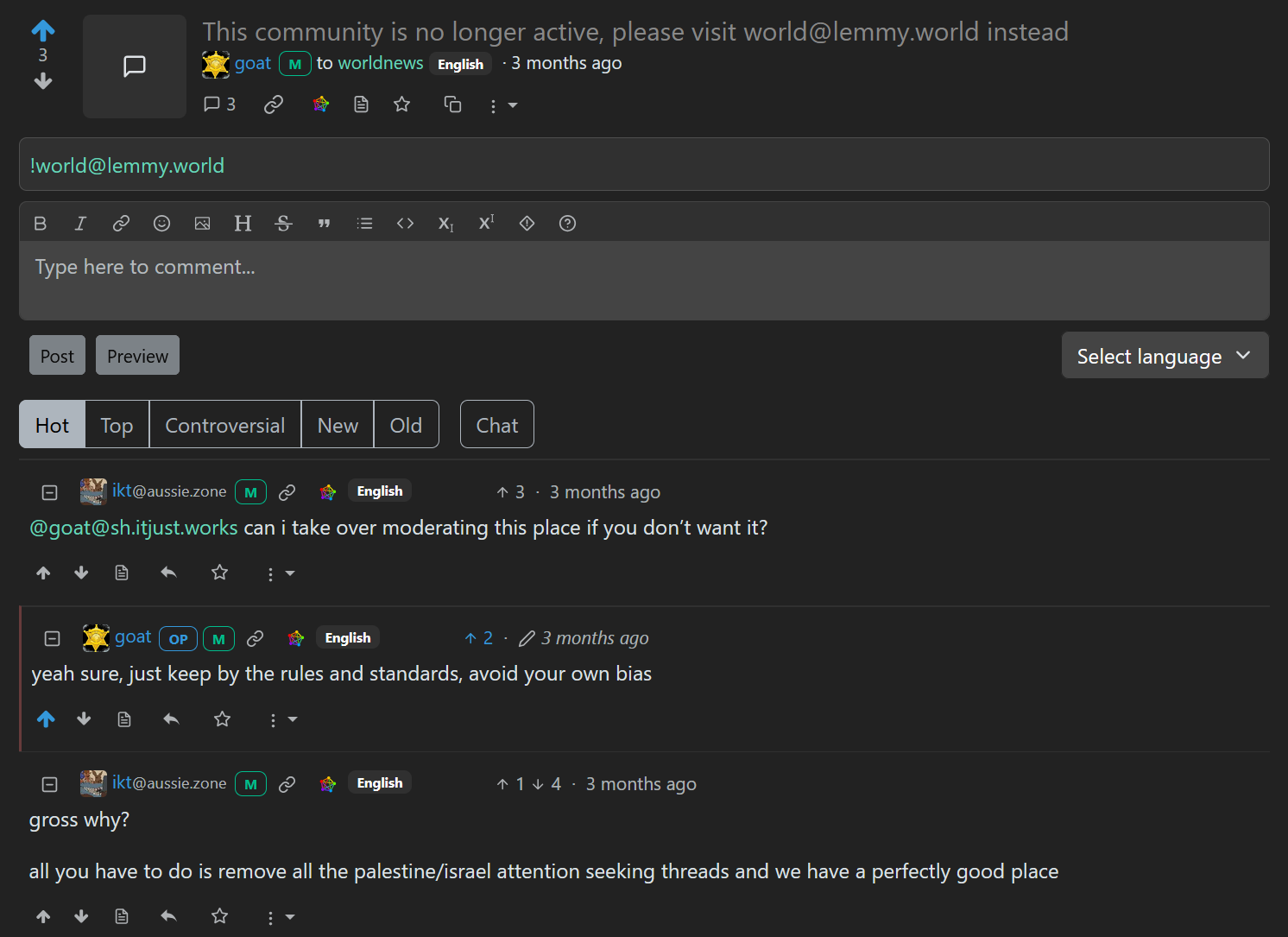Open the !world@lemmy.world community link
The image size is (1288, 937).
127,166
